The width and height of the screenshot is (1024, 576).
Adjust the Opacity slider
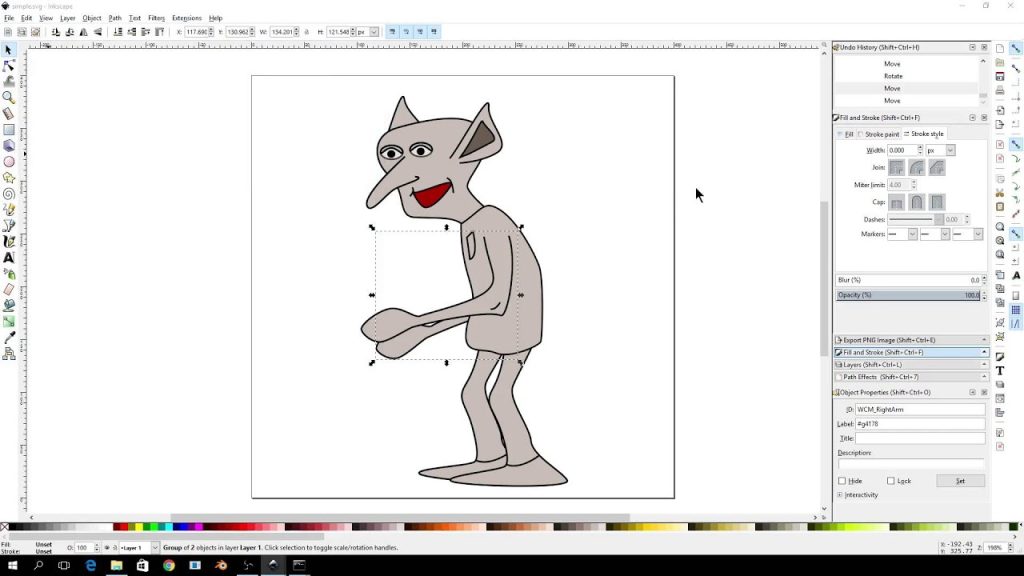[x=900, y=295]
